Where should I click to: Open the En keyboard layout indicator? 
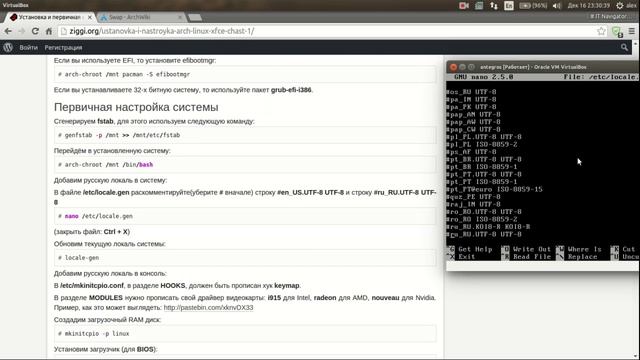coord(509,6)
